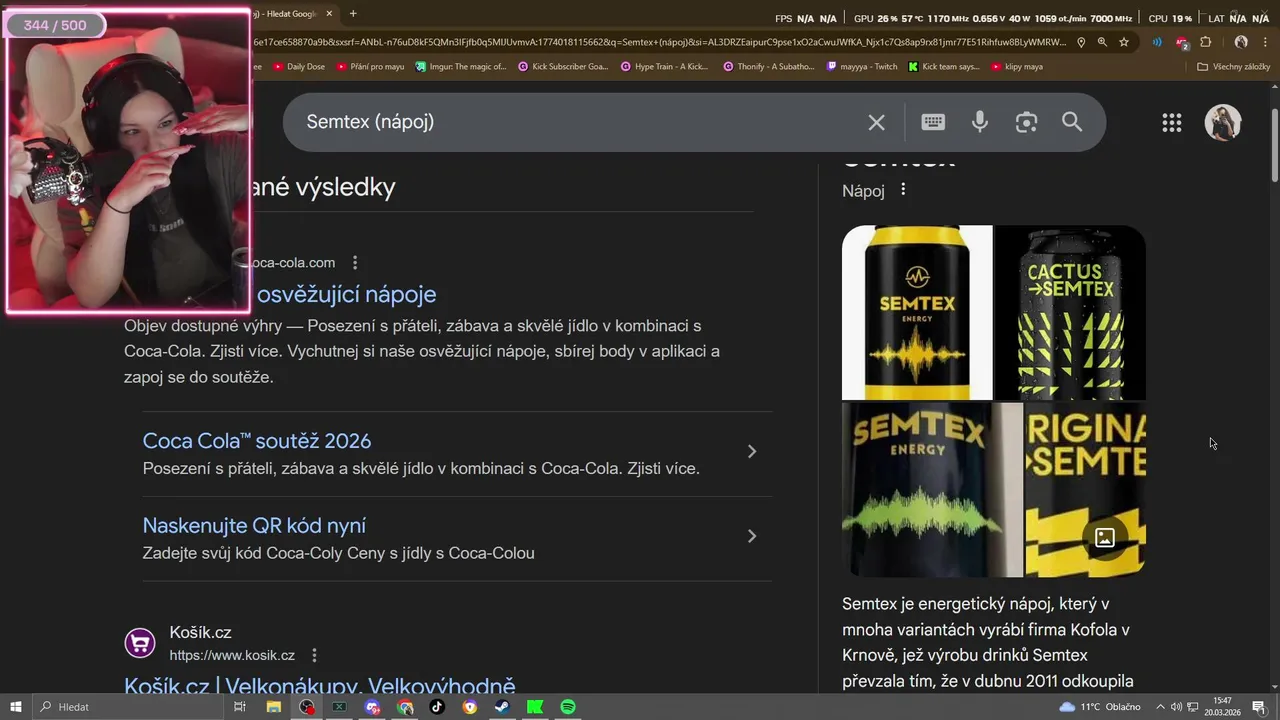Screen dimensions: 1280x720
Task: Open the Daily Dose bookmark
Action: [x=298, y=67]
